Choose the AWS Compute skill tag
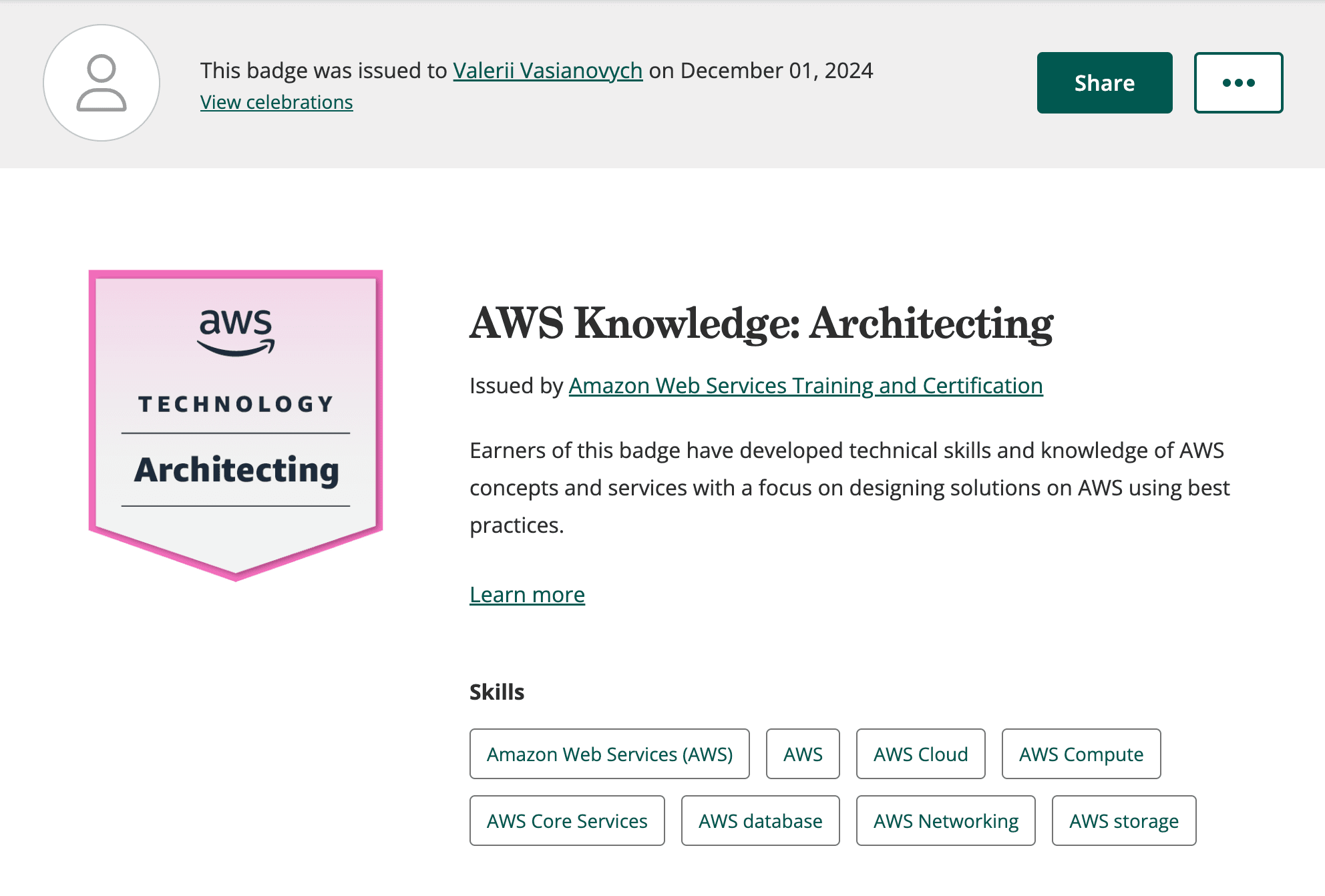Screen dimensions: 1325x896 click(x=1081, y=754)
